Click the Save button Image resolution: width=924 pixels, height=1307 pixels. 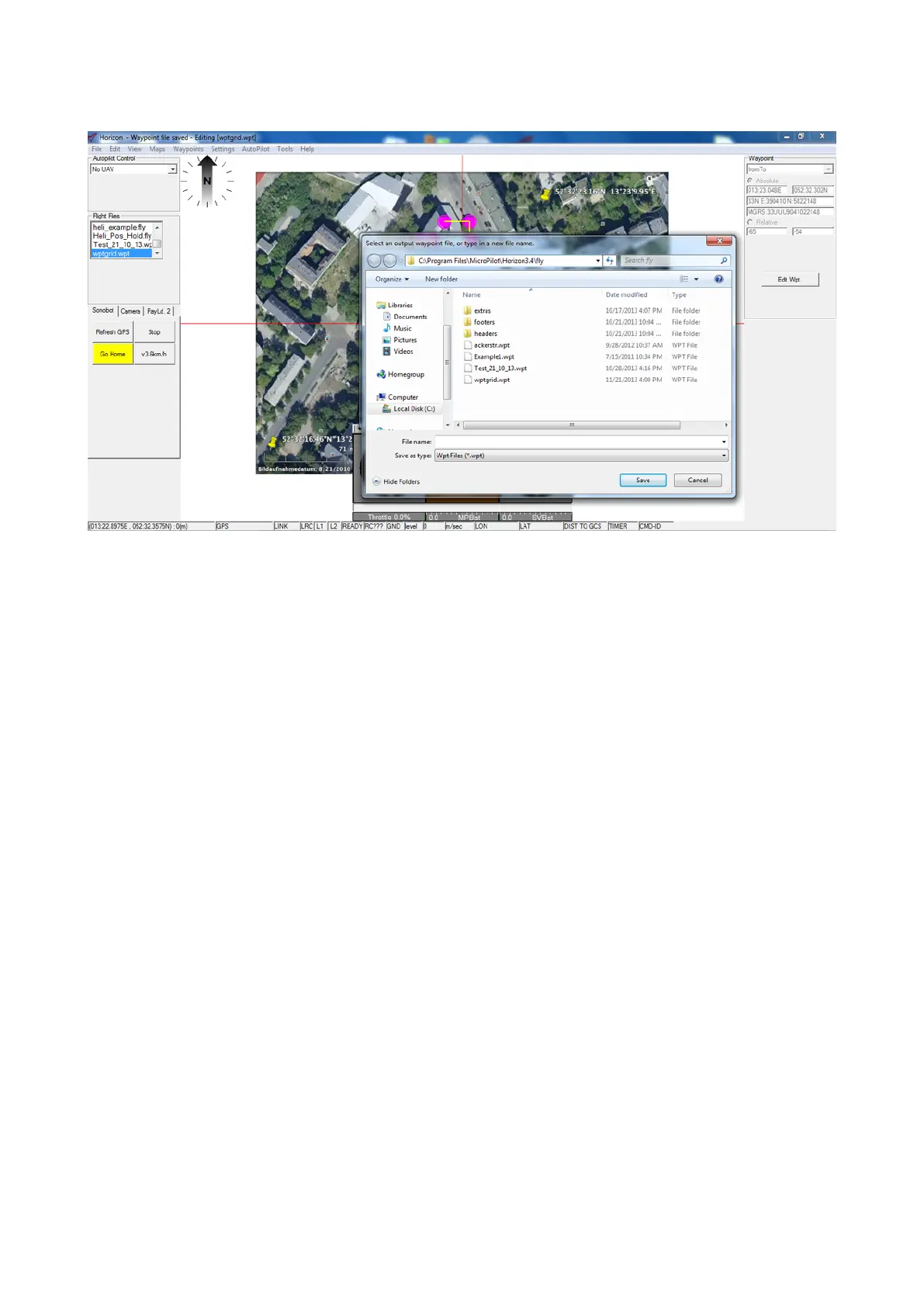(643, 480)
